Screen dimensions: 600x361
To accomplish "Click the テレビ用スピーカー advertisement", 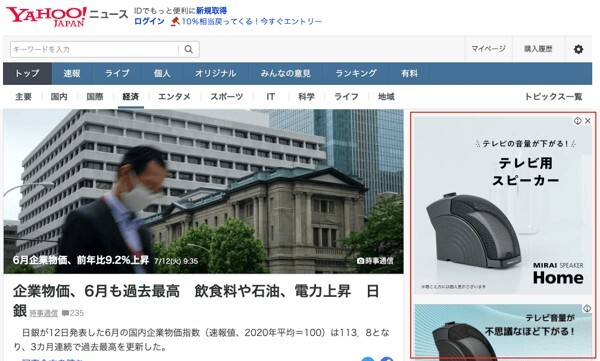I will [x=503, y=205].
